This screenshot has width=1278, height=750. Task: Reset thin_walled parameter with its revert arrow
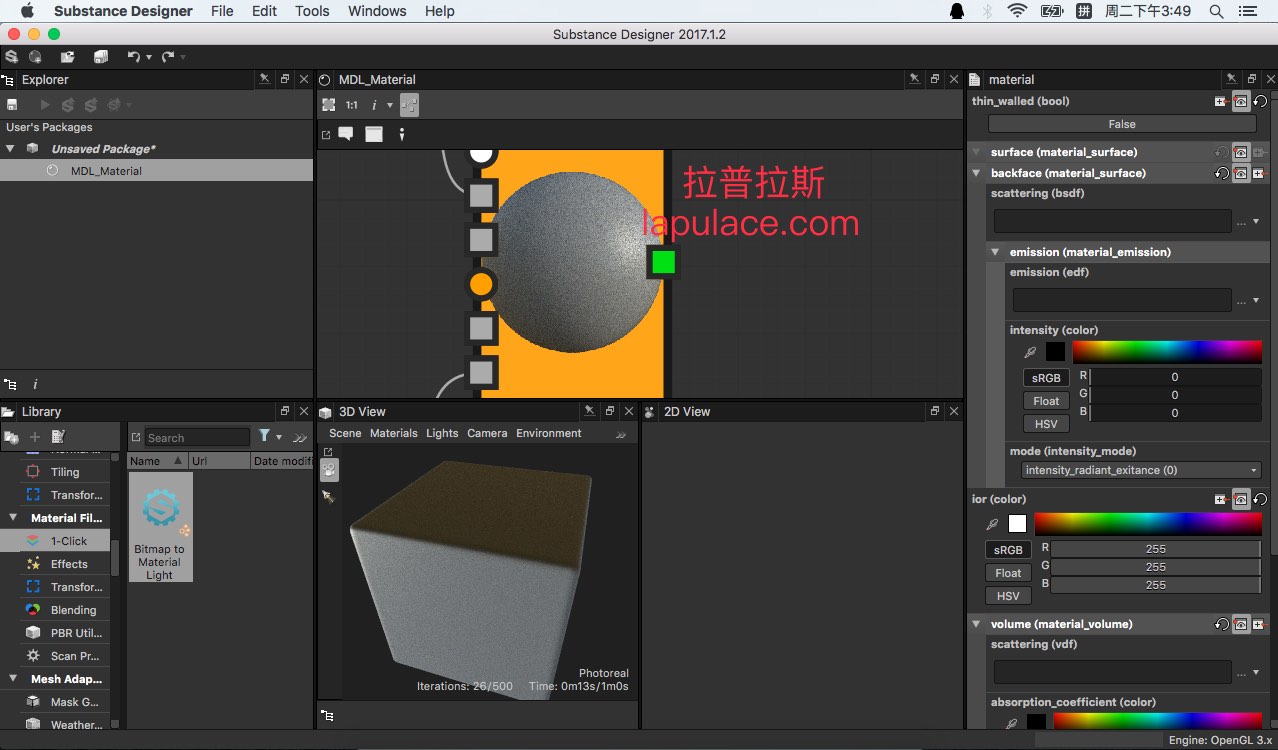pos(1260,101)
